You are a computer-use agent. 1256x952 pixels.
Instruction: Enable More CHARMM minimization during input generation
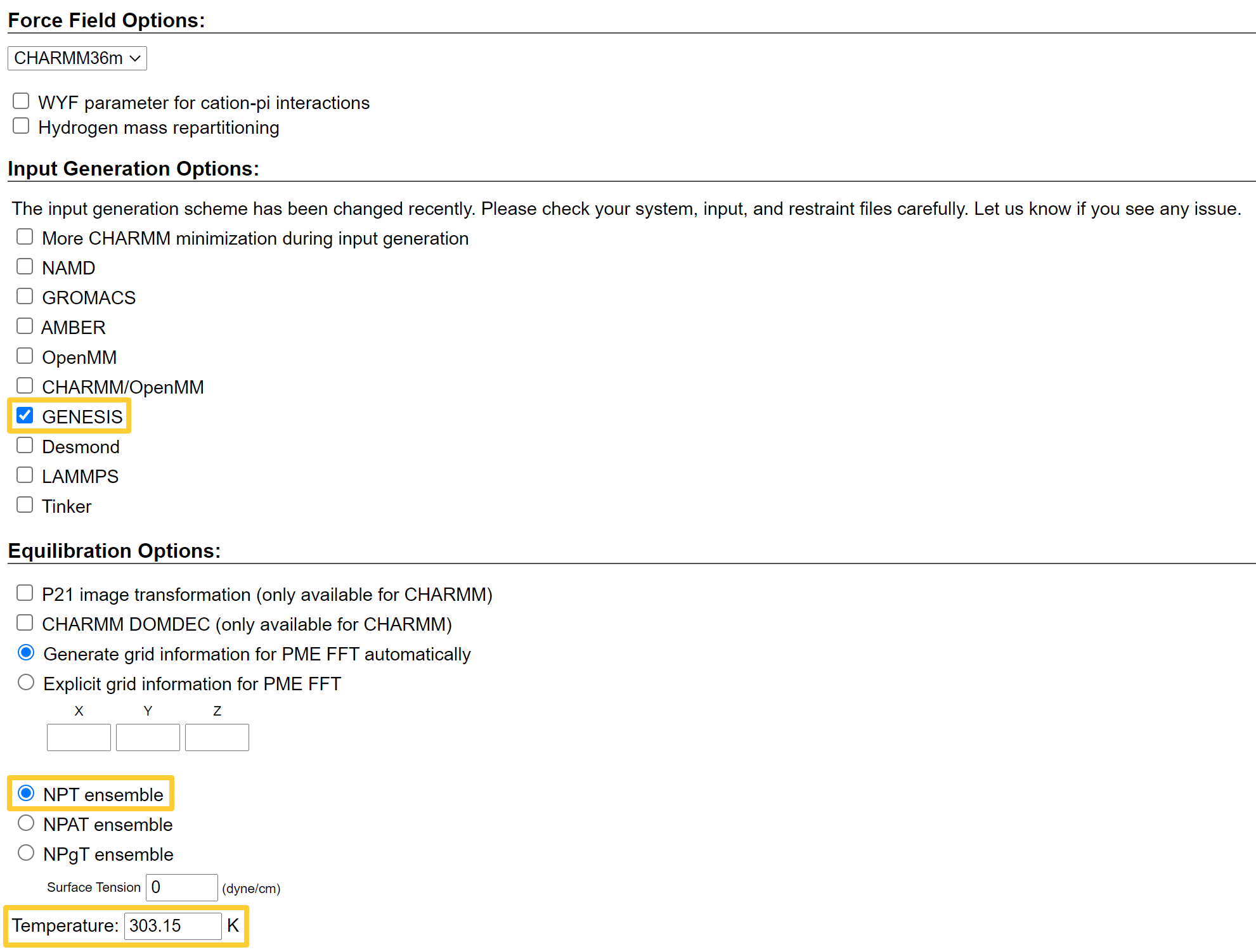[25, 237]
